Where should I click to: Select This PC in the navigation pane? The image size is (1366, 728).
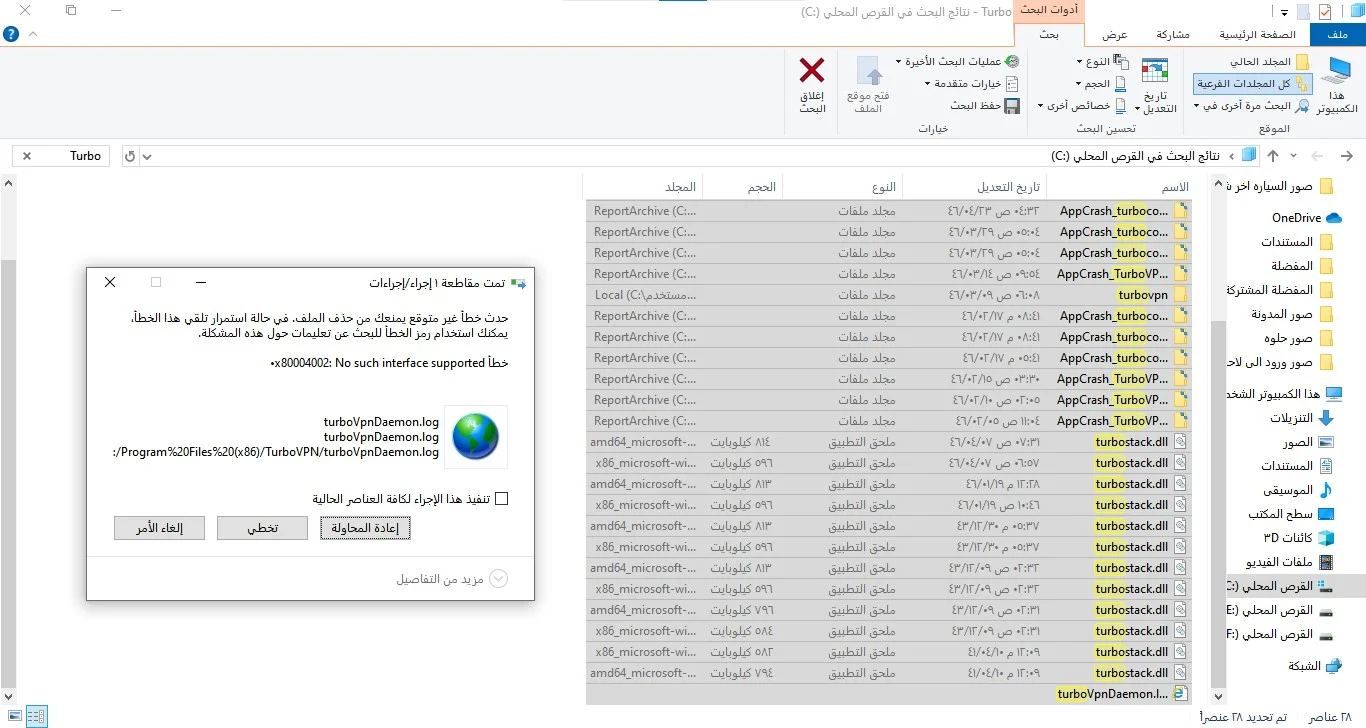coord(1282,394)
